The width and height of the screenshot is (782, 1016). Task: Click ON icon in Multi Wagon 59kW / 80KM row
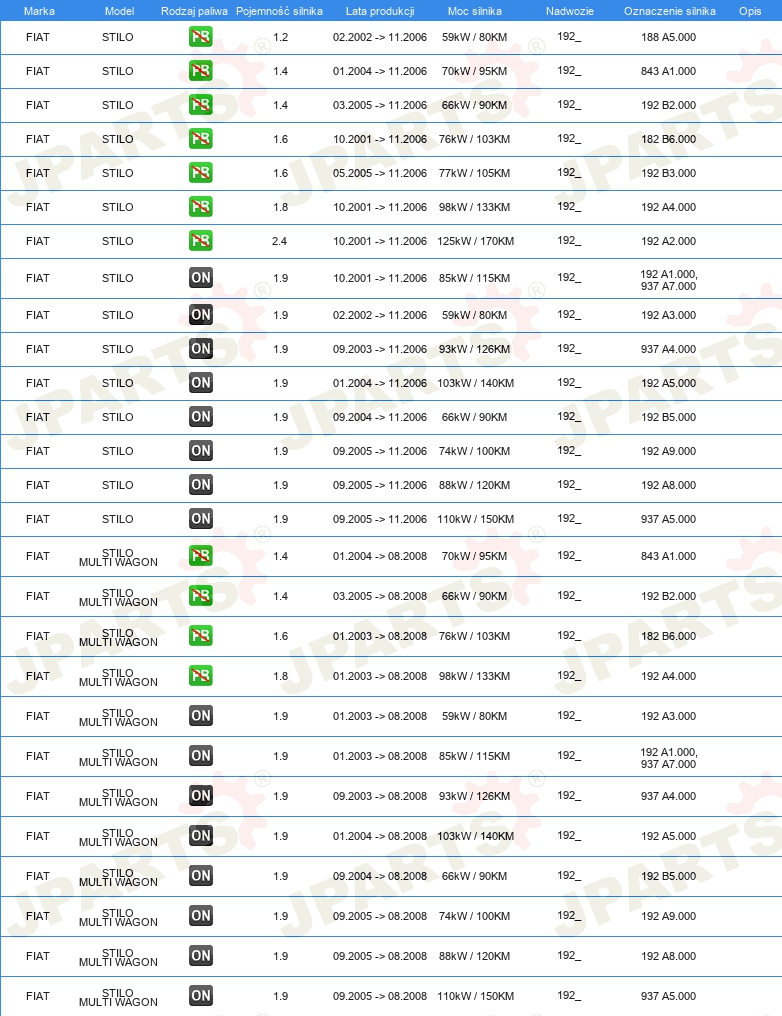201,716
